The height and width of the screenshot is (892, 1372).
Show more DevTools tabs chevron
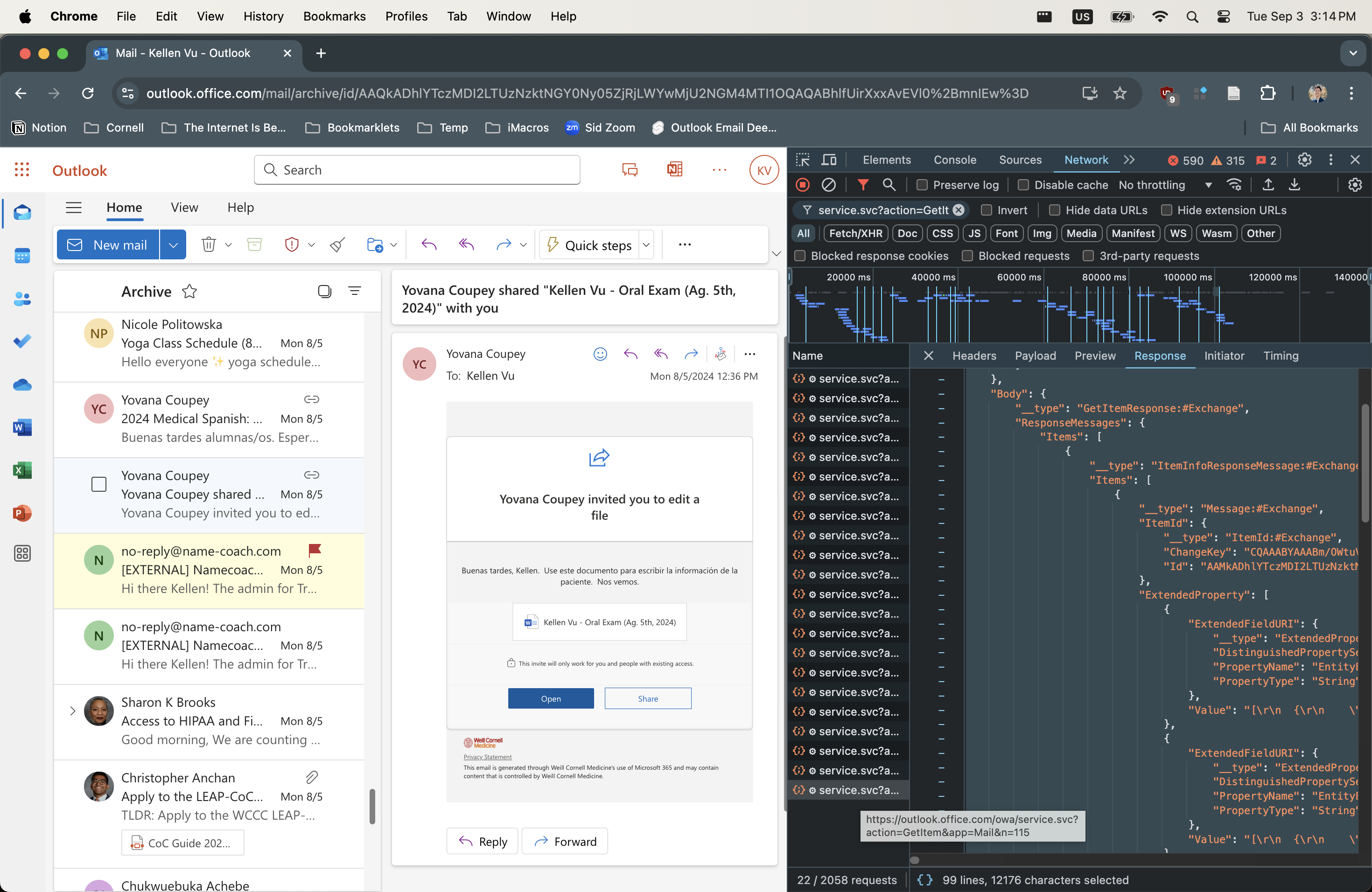(x=1129, y=160)
